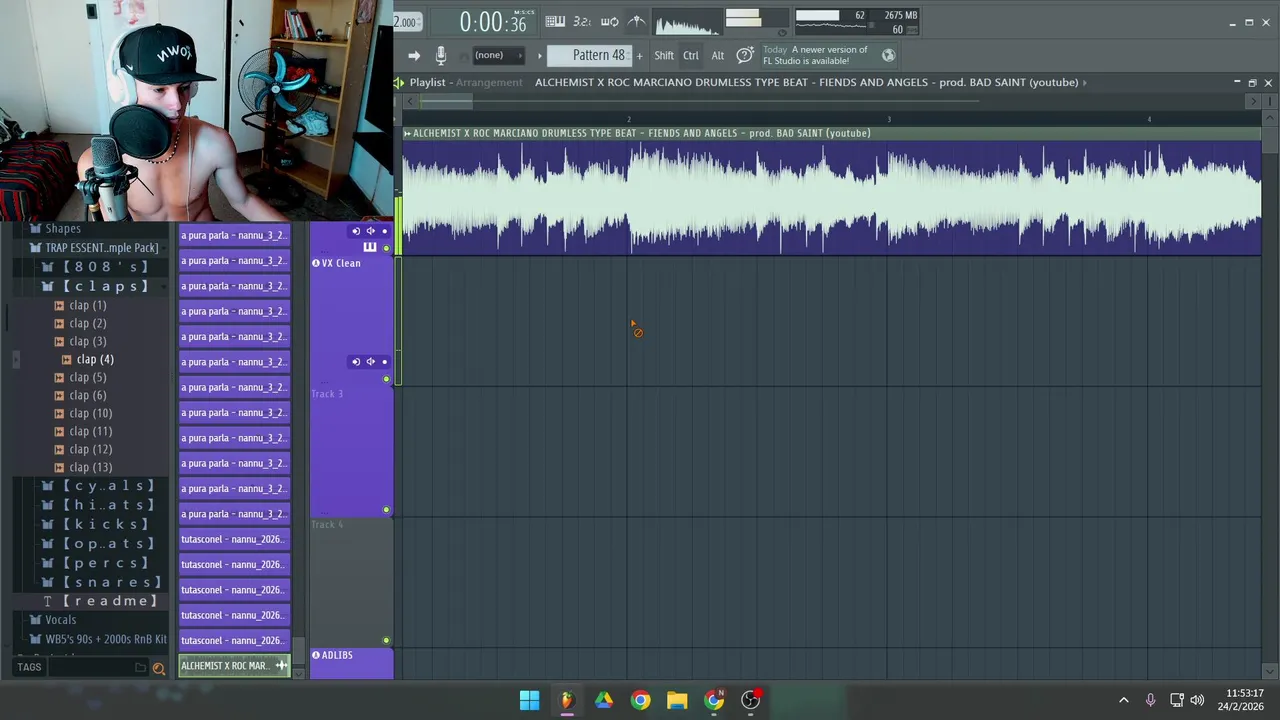Click the playlist horizontal zoom scrollbar

tap(445, 101)
